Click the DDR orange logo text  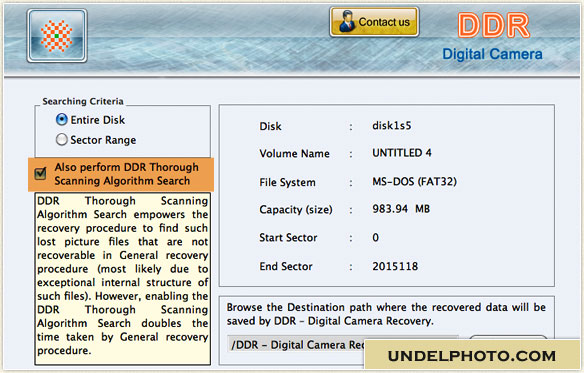pos(493,25)
